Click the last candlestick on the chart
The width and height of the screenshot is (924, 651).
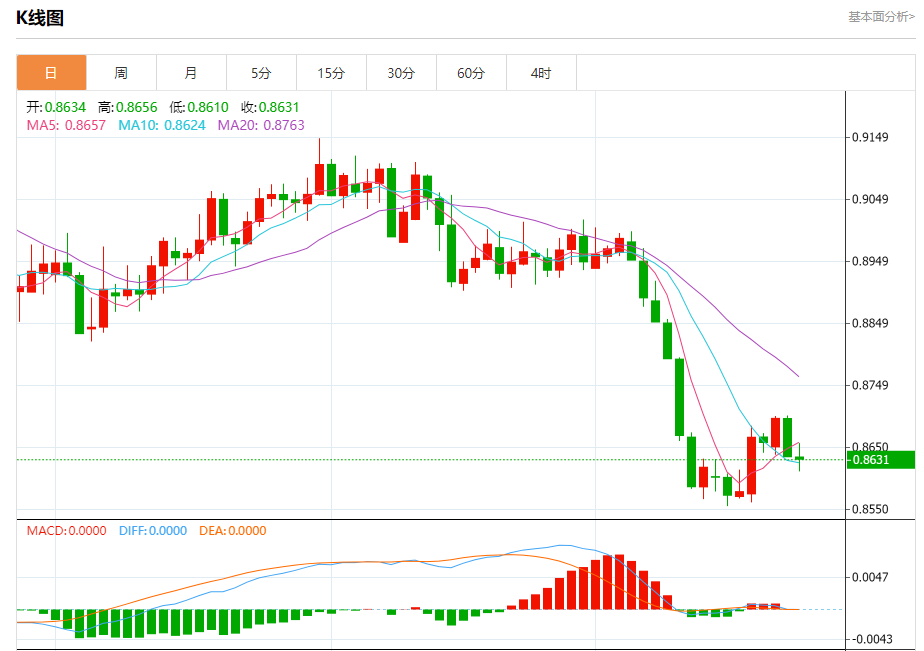[x=800, y=458]
